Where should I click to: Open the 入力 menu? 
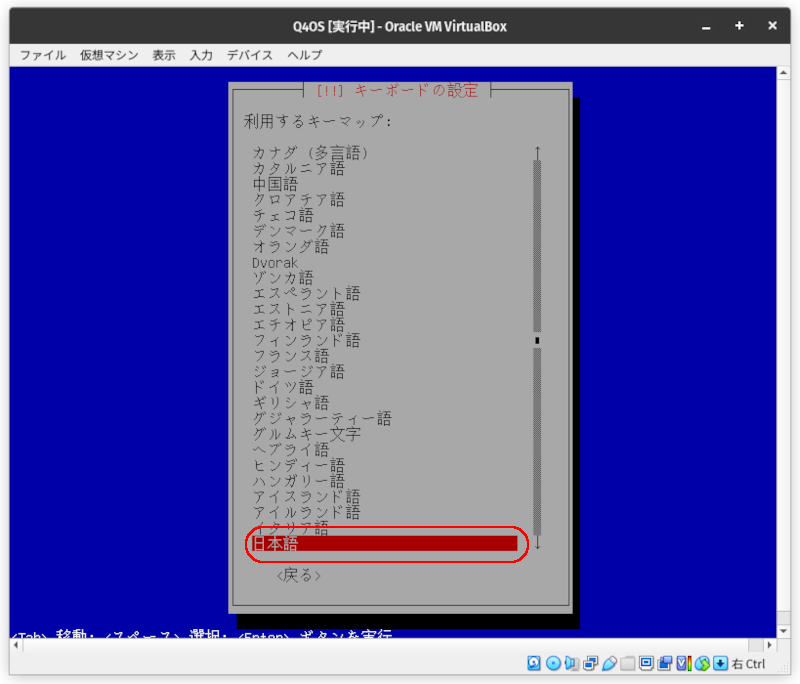coord(201,55)
